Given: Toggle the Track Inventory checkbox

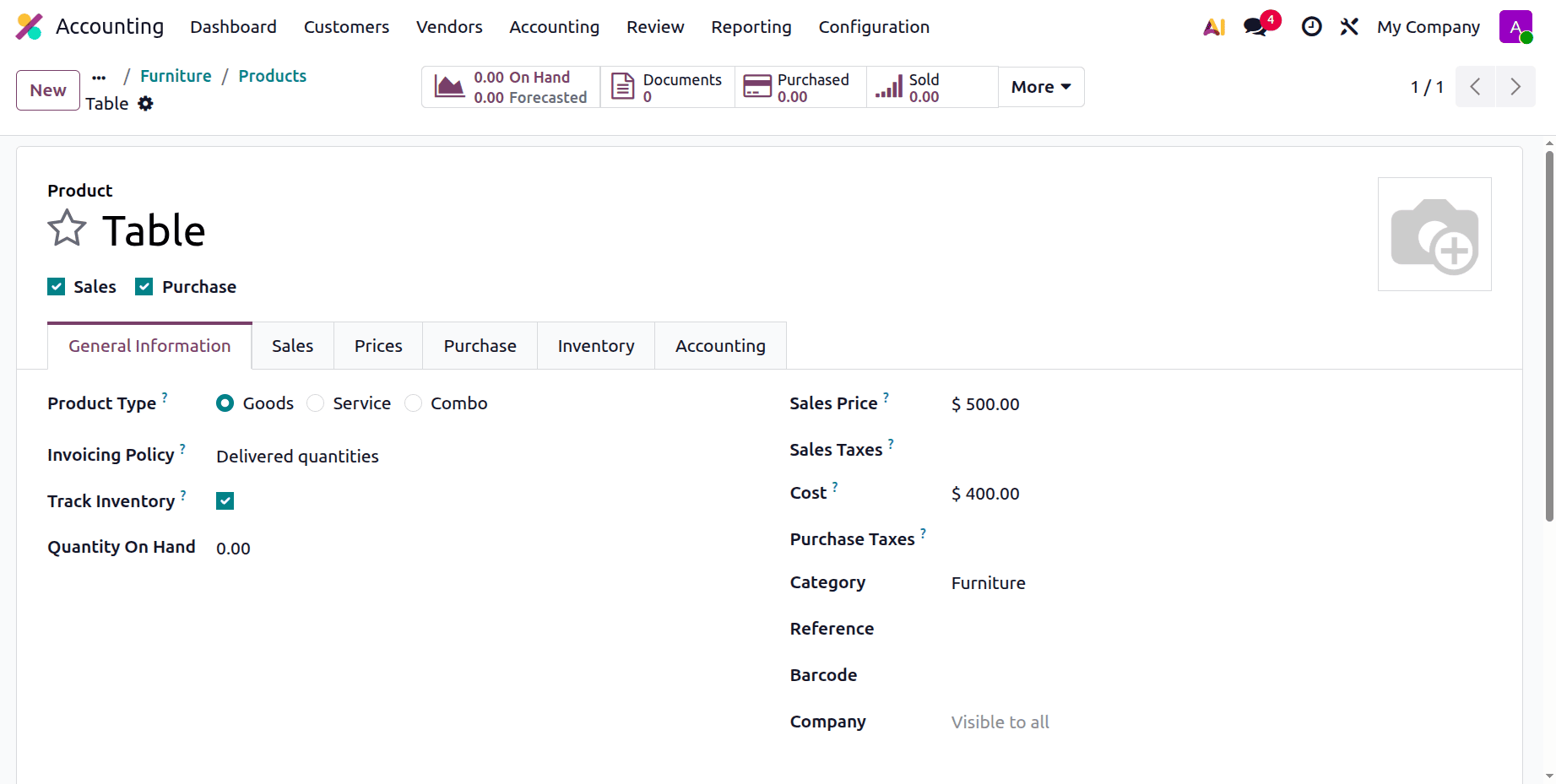Looking at the screenshot, I should click(225, 501).
